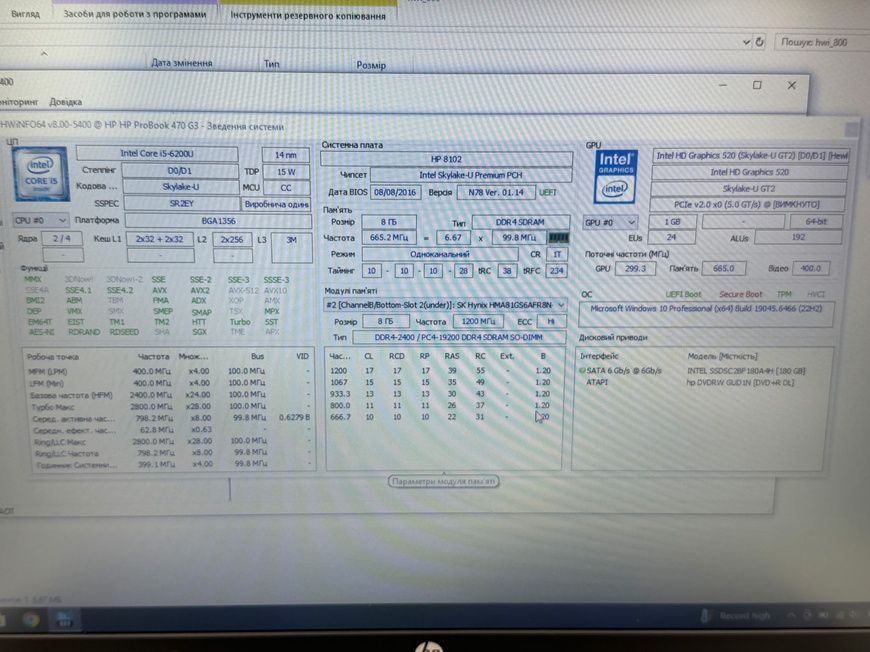Screen dimensions: 870x652
Task: Expand the memory module SK Hynix dropdown
Action: tap(560, 305)
